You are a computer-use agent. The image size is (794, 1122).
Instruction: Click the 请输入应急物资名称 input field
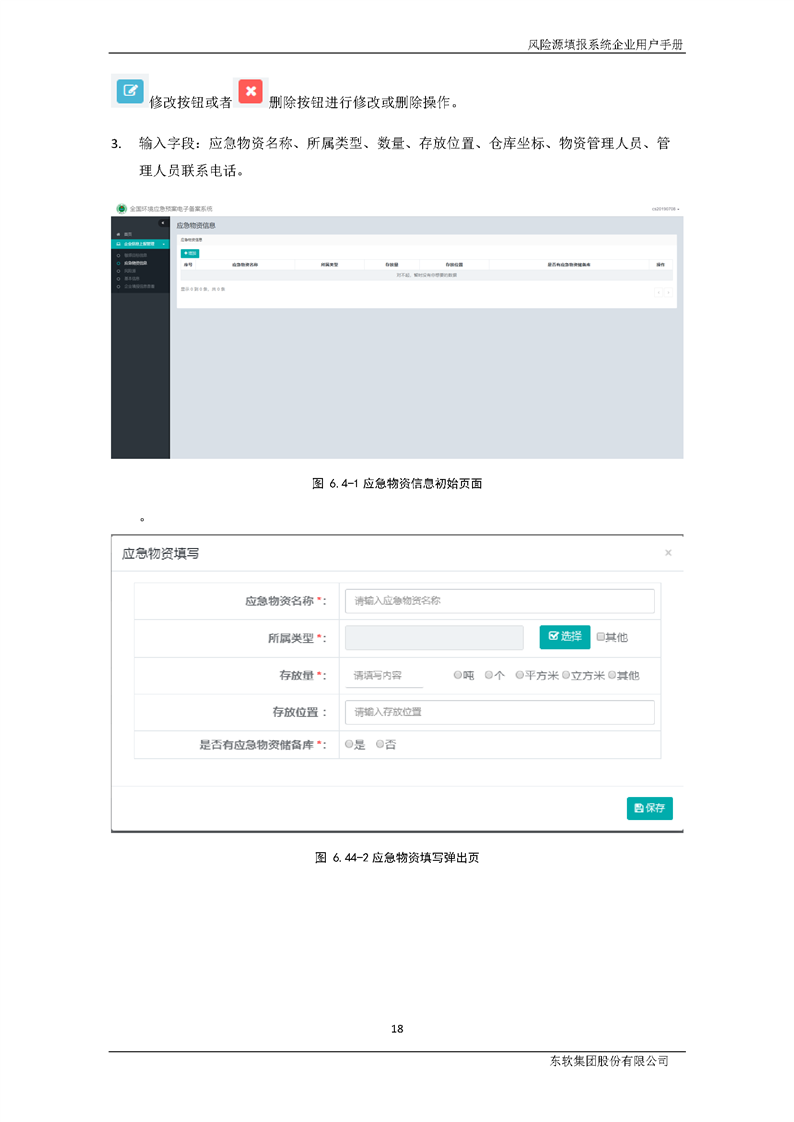click(499, 601)
